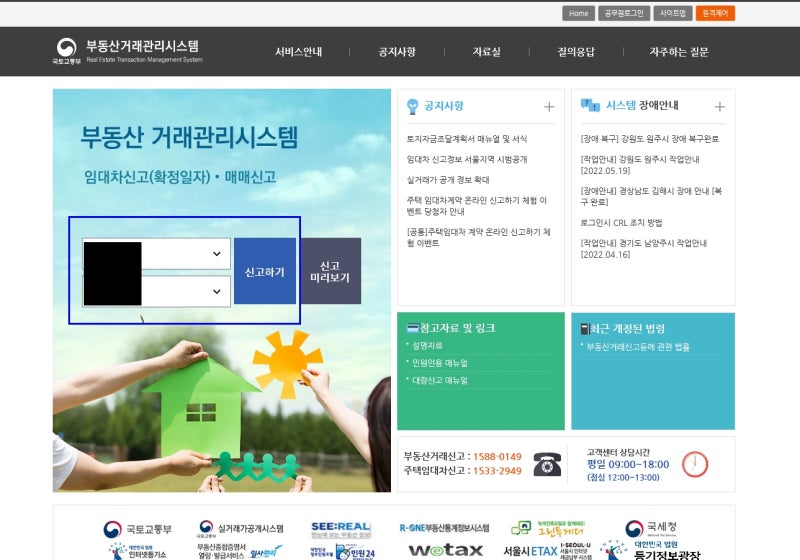Click phone number 1588-0149
The width and height of the screenshot is (800, 560).
pyautogui.click(x=497, y=456)
